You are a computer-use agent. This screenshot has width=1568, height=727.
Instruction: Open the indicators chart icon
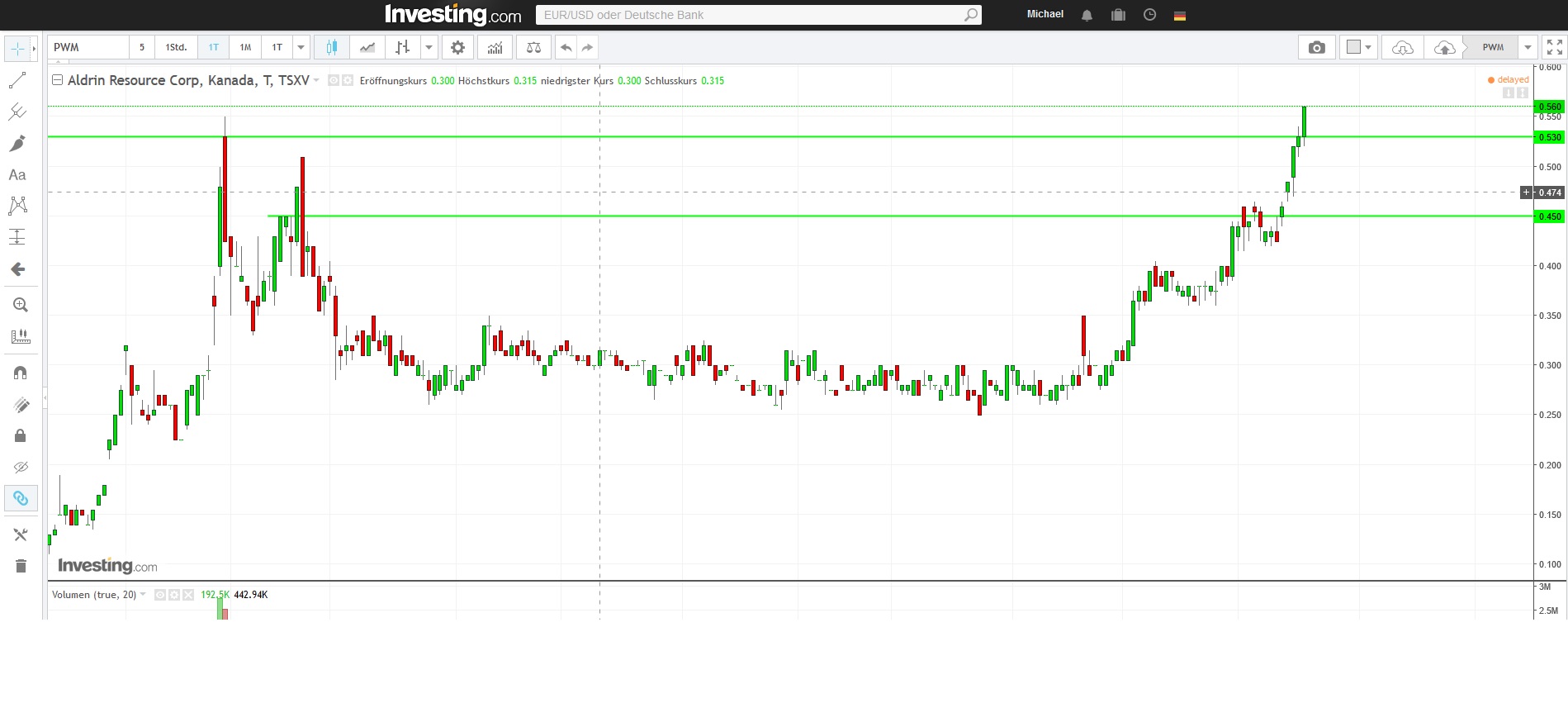coord(495,48)
